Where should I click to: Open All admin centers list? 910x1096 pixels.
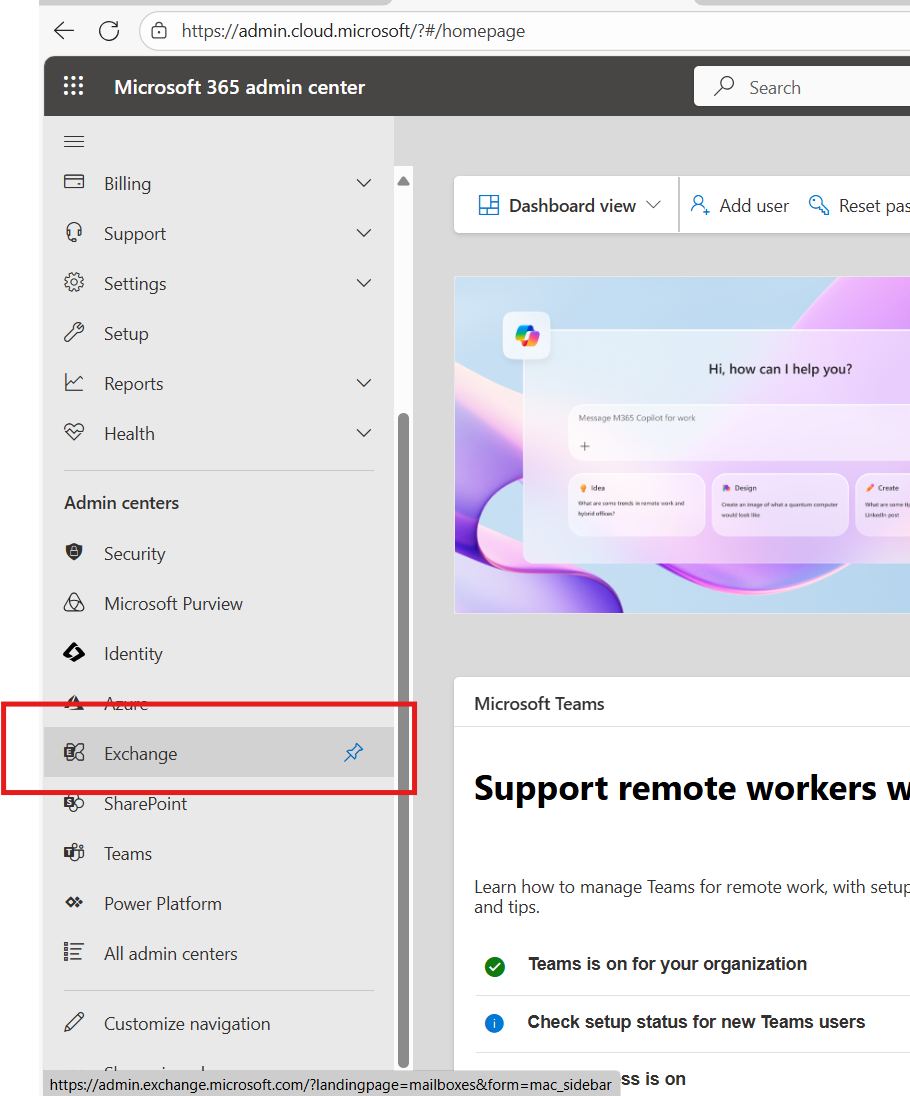point(170,954)
